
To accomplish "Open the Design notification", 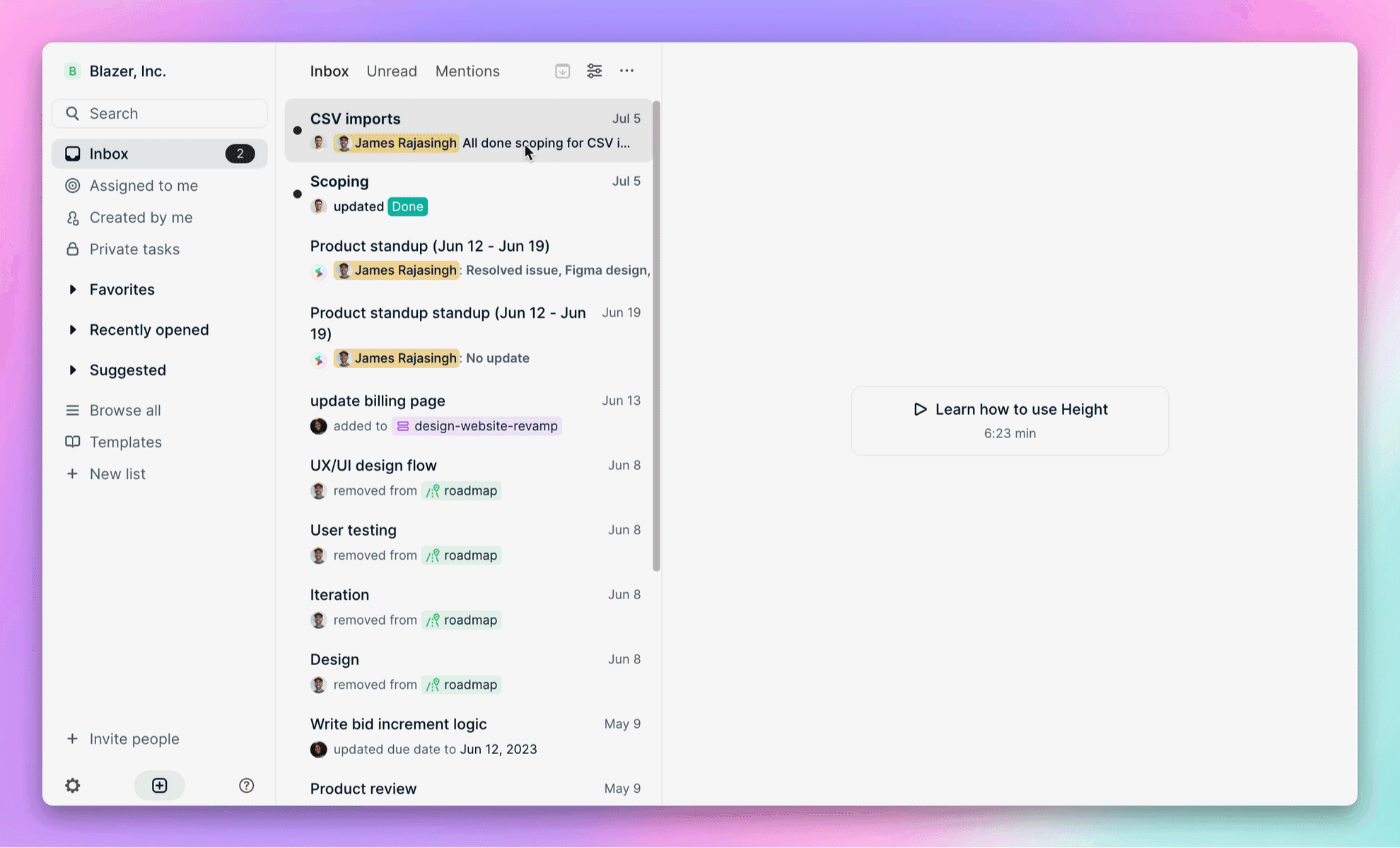I will 469,672.
